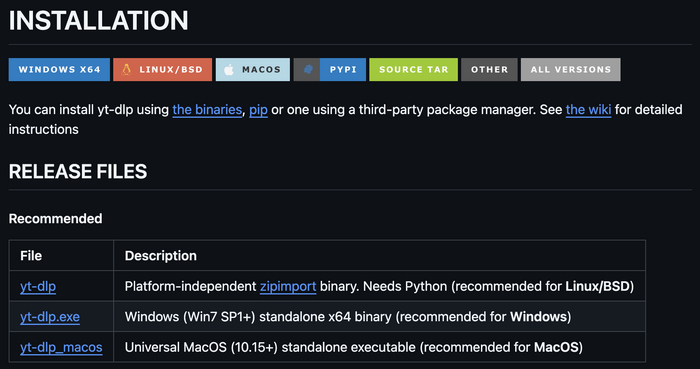Open 'the wiki' link
The width and height of the screenshot is (700, 369).
pos(588,110)
